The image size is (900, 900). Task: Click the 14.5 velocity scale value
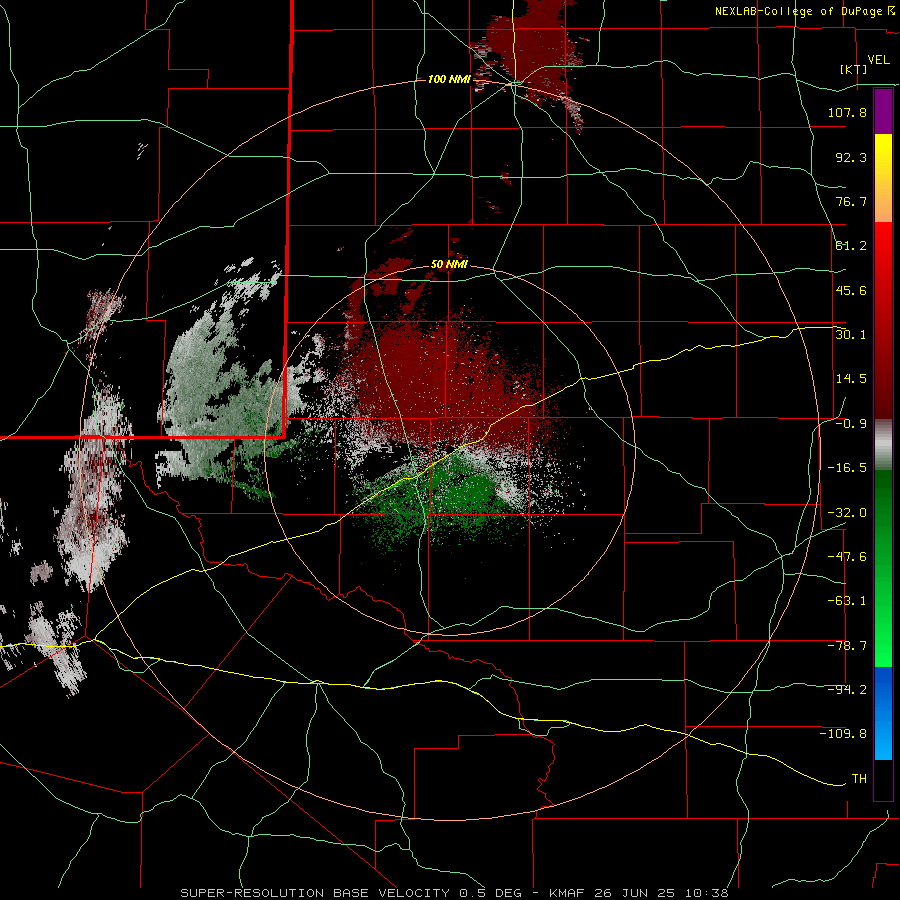pyautogui.click(x=851, y=379)
